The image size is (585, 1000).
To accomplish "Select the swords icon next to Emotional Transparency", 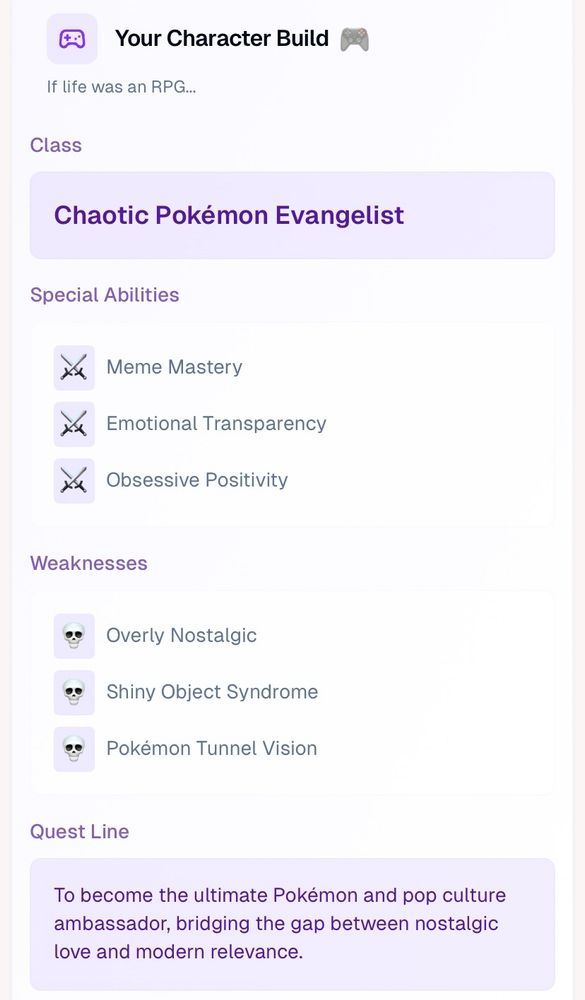I will click(x=74, y=423).
